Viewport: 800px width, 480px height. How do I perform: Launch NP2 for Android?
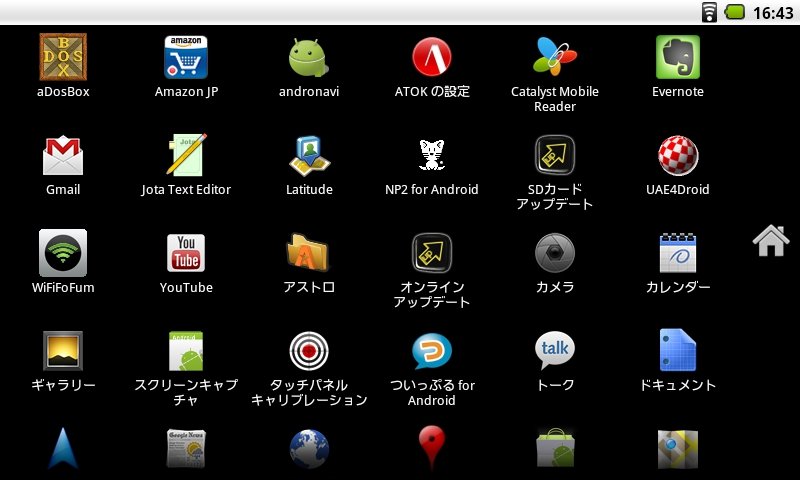point(432,155)
